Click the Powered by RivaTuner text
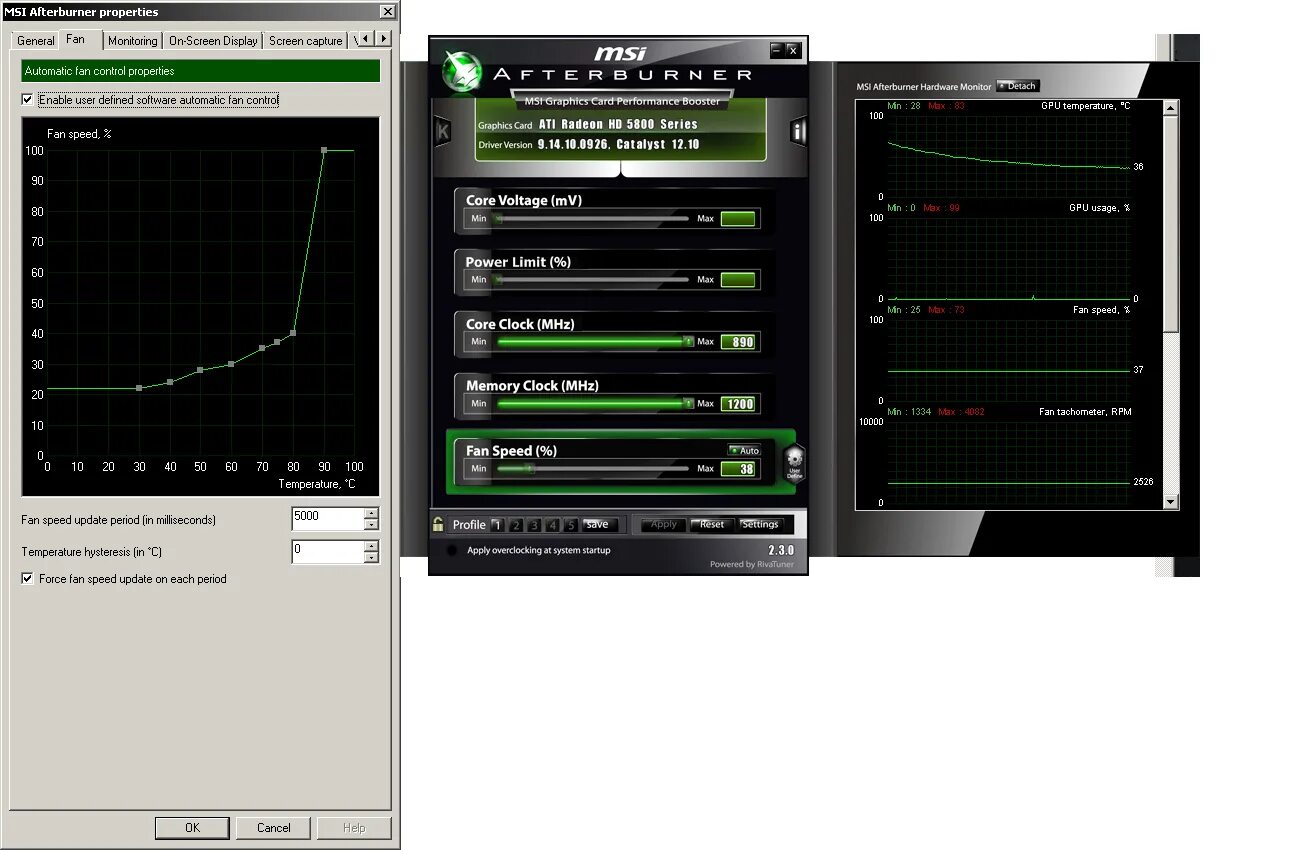The width and height of the screenshot is (1316, 850). (752, 564)
